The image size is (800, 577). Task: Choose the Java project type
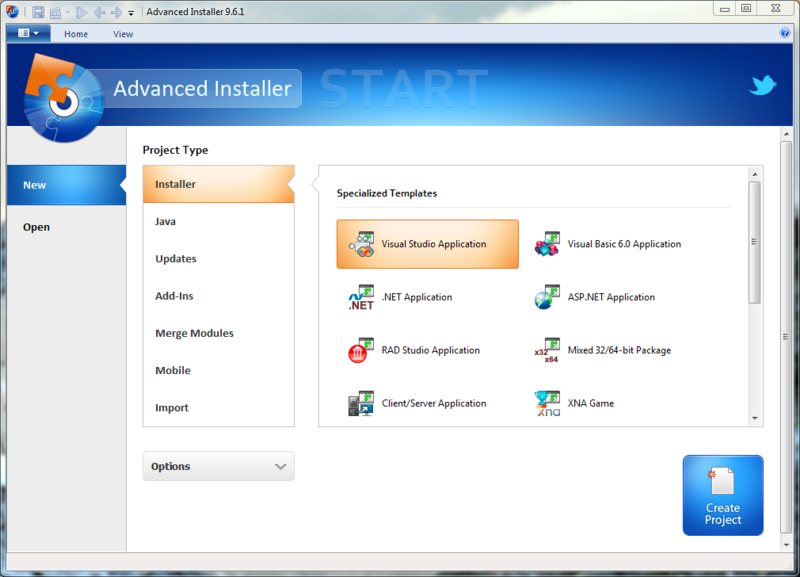click(218, 221)
